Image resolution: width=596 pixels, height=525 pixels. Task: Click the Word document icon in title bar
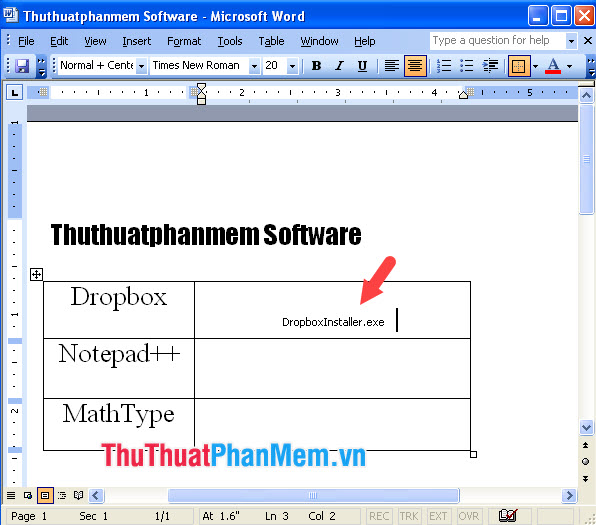pos(10,15)
